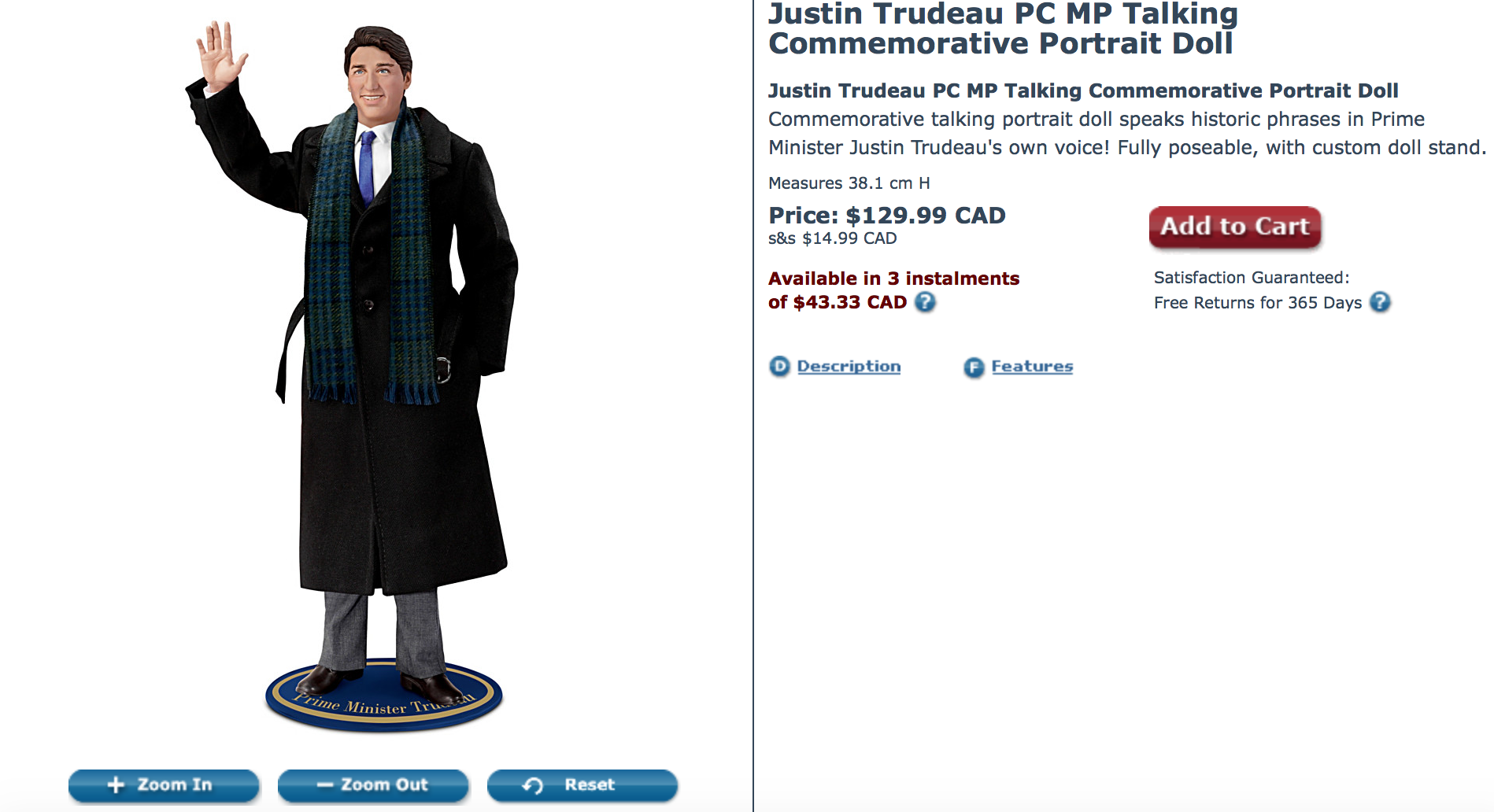Click Free Returns for 365 Days text
This screenshot has height=812, width=1494.
(1258, 303)
